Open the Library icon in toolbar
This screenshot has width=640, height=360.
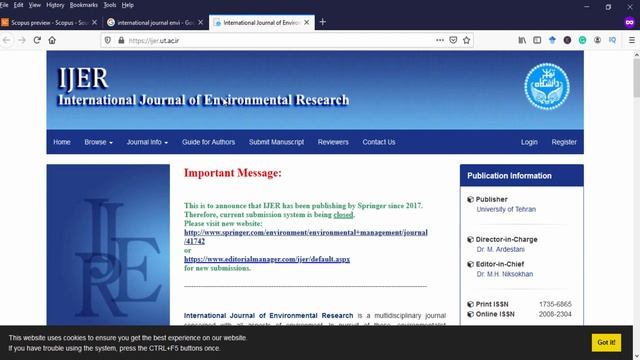(522, 40)
